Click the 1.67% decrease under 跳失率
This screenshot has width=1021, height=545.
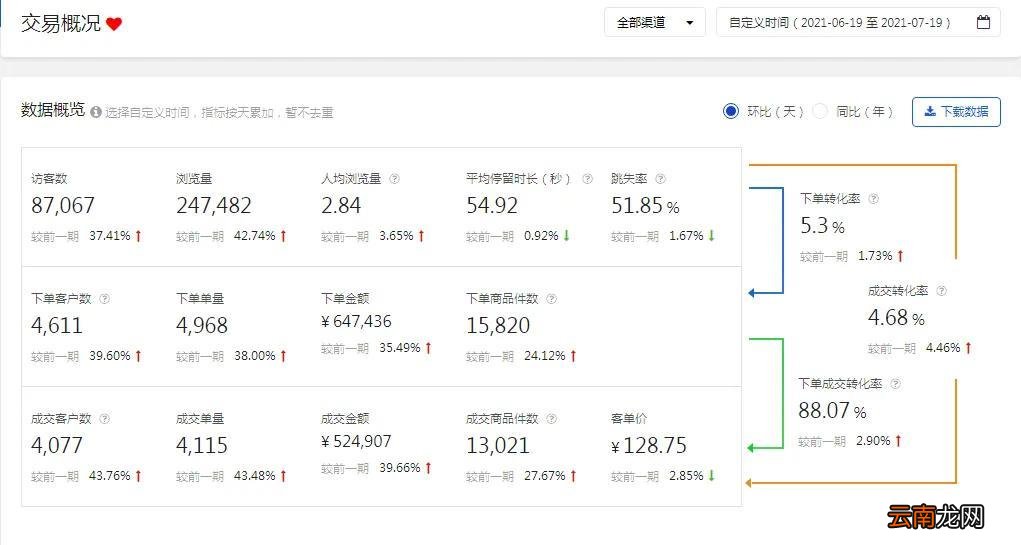click(x=692, y=236)
